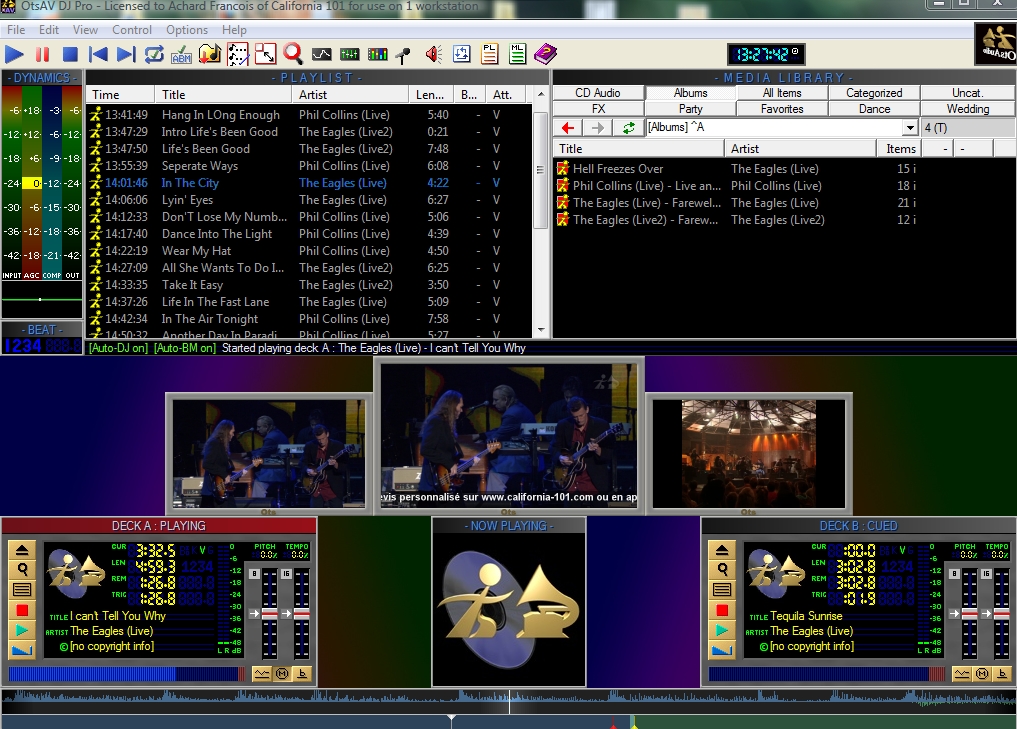Adjust the Deck A tempo slider
Screen dimensions: 1017x729
[x=302, y=614]
